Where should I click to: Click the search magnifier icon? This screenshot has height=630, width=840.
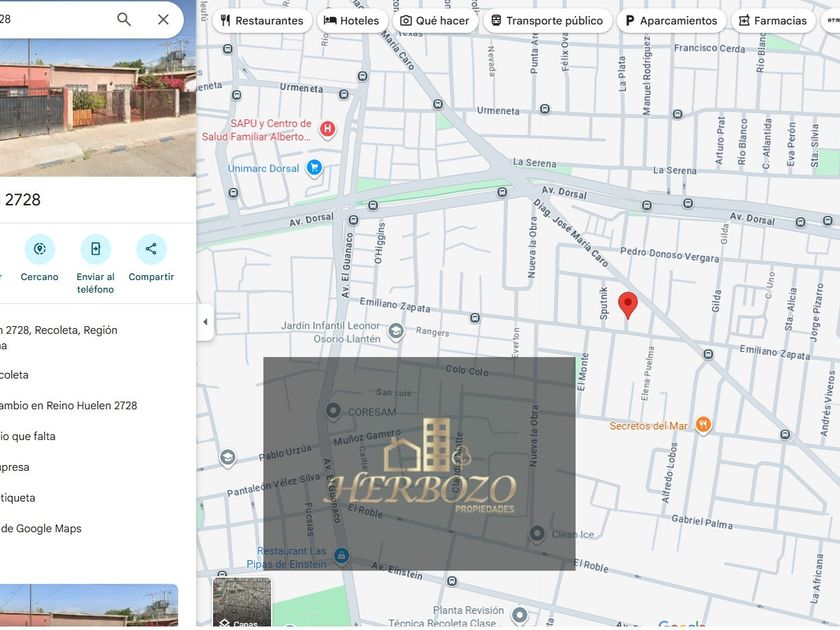tap(124, 20)
